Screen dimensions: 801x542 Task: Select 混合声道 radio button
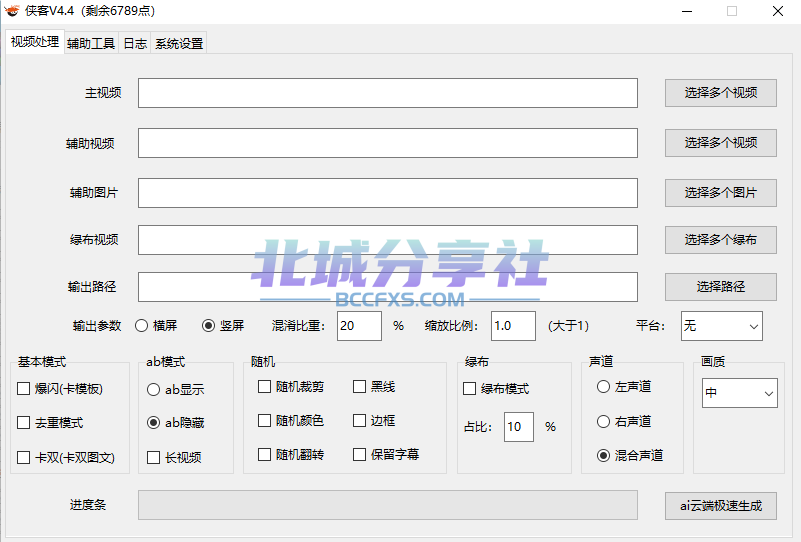(x=603, y=455)
